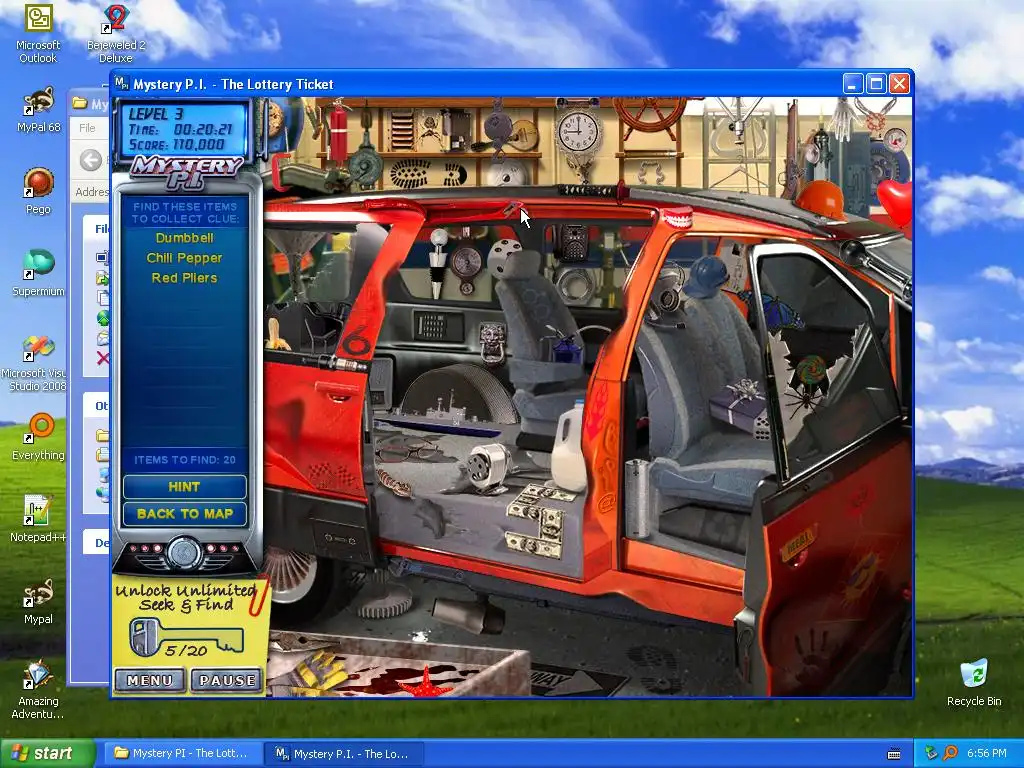The height and width of the screenshot is (768, 1024).
Task: Click Back arrow in background Explorer window
Action: click(x=91, y=160)
